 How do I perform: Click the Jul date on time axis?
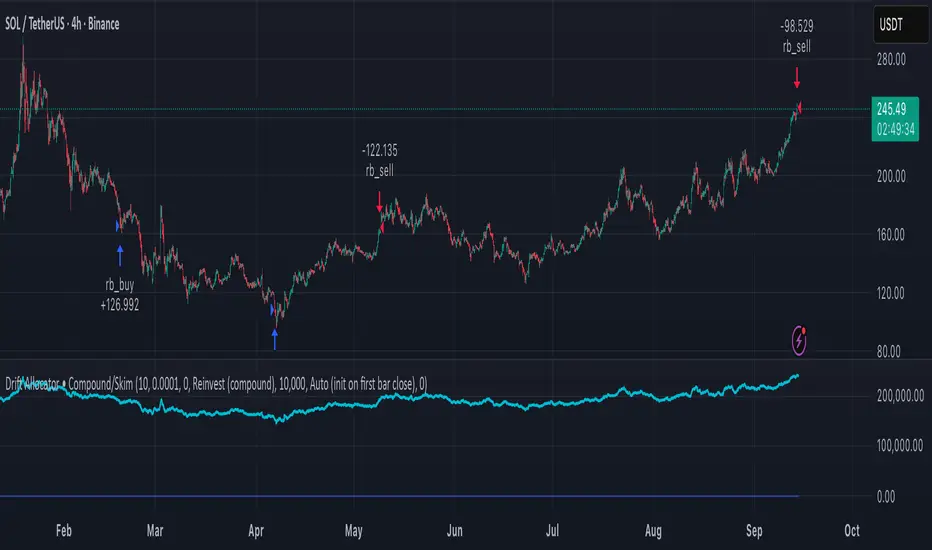(x=552, y=530)
